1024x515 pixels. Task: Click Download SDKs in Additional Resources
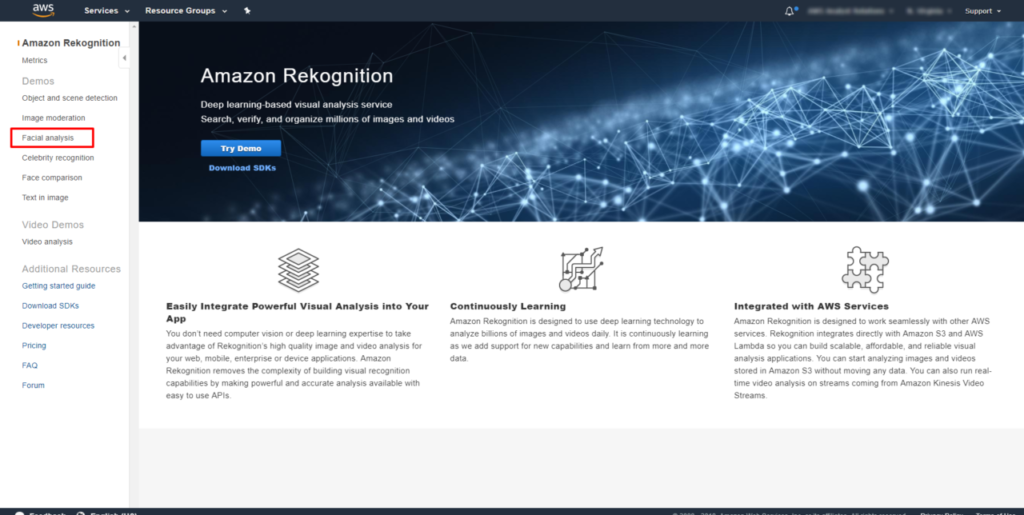click(x=50, y=305)
